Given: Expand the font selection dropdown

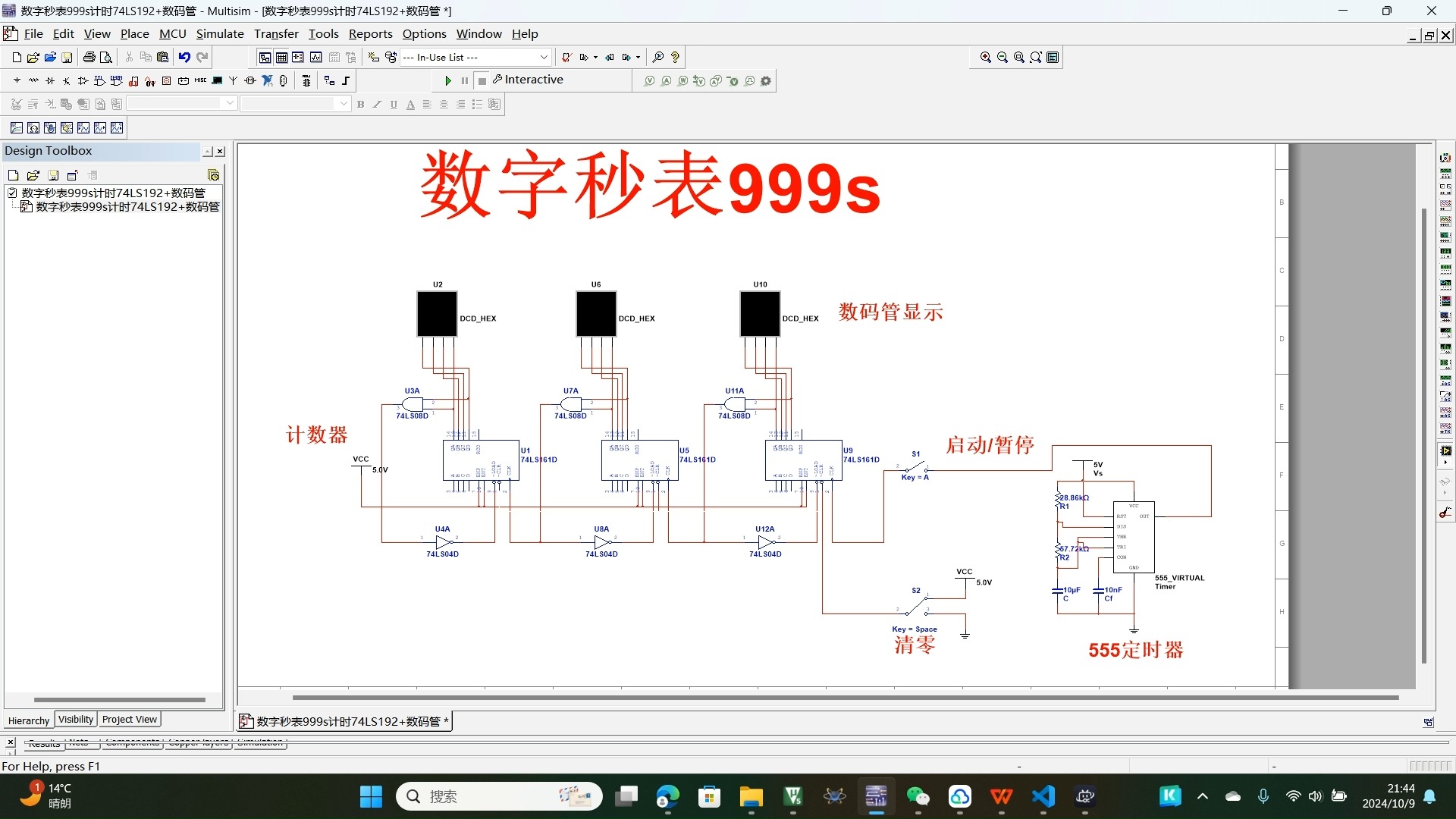Looking at the screenshot, I should pyautogui.click(x=230, y=104).
